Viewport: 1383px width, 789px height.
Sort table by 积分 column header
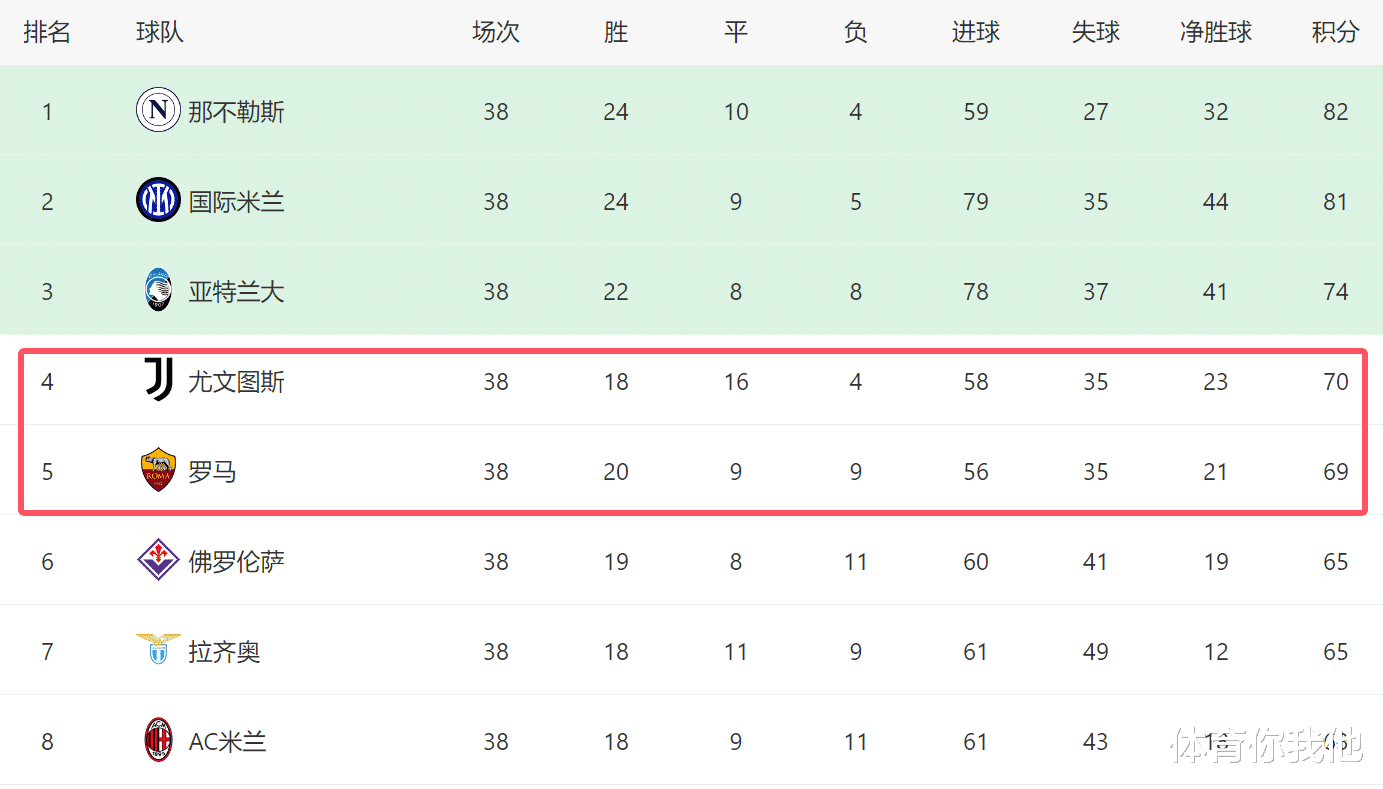click(1335, 32)
